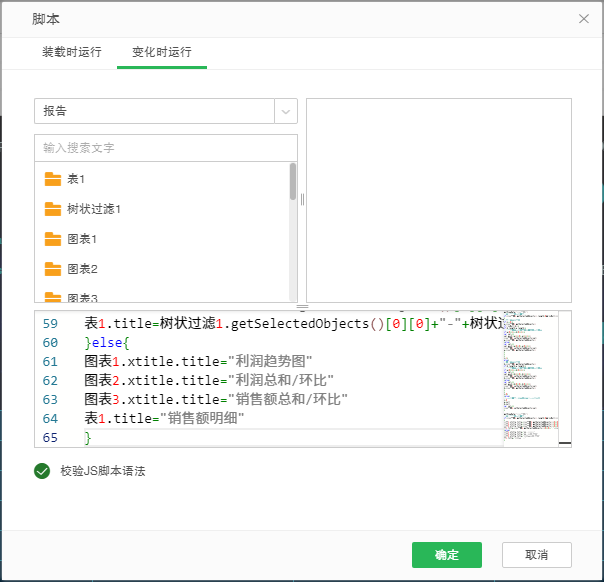The width and height of the screenshot is (604, 582).
Task: Close the 脚本 dialog with X
Action: click(584, 19)
